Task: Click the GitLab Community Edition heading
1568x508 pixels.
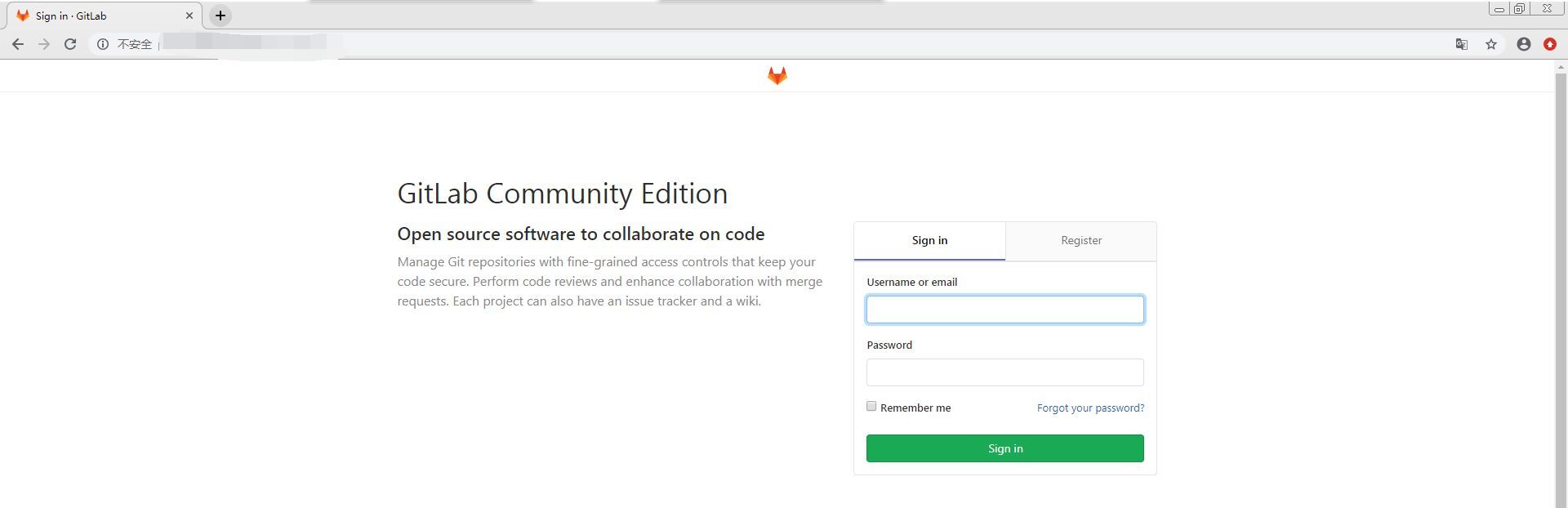Action: click(x=563, y=194)
